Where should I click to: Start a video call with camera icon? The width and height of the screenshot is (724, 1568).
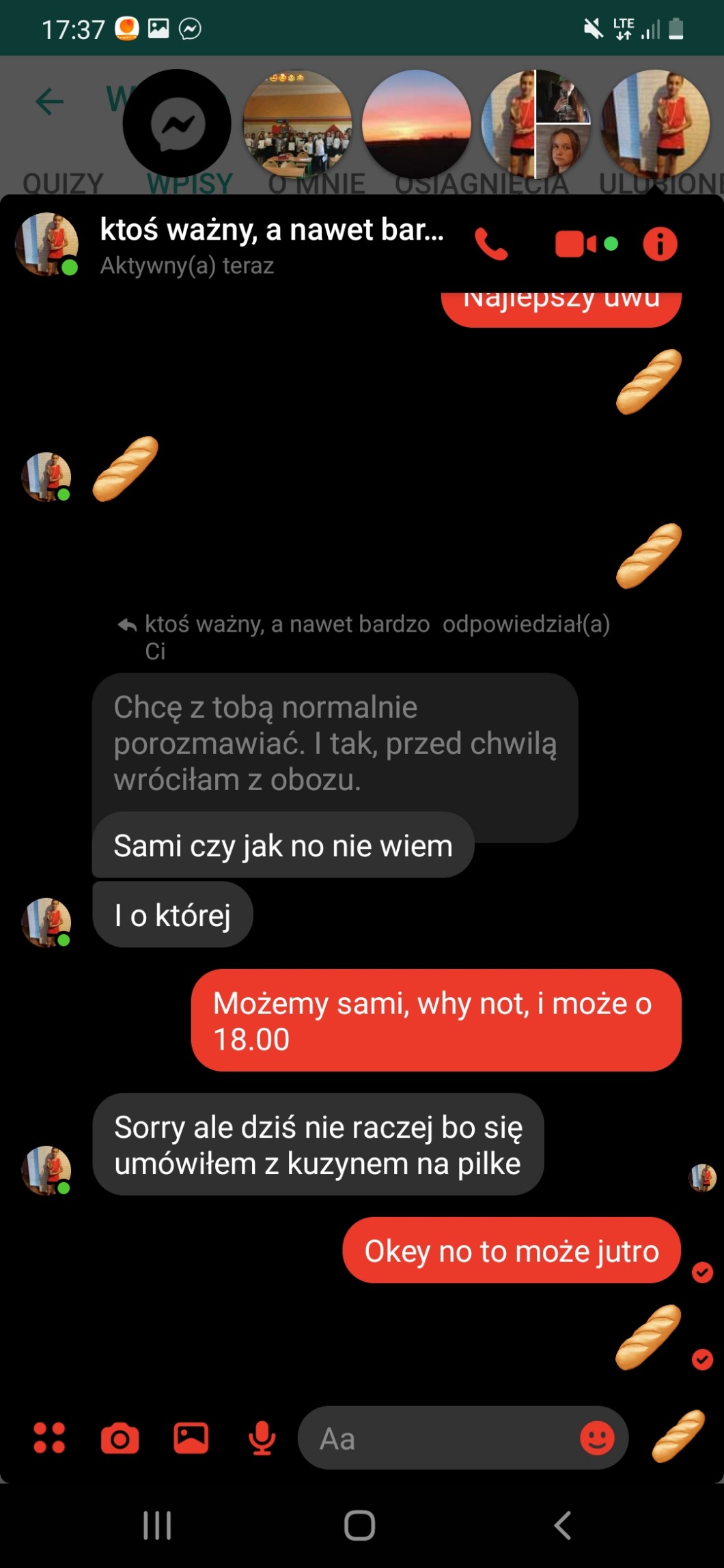click(x=576, y=244)
